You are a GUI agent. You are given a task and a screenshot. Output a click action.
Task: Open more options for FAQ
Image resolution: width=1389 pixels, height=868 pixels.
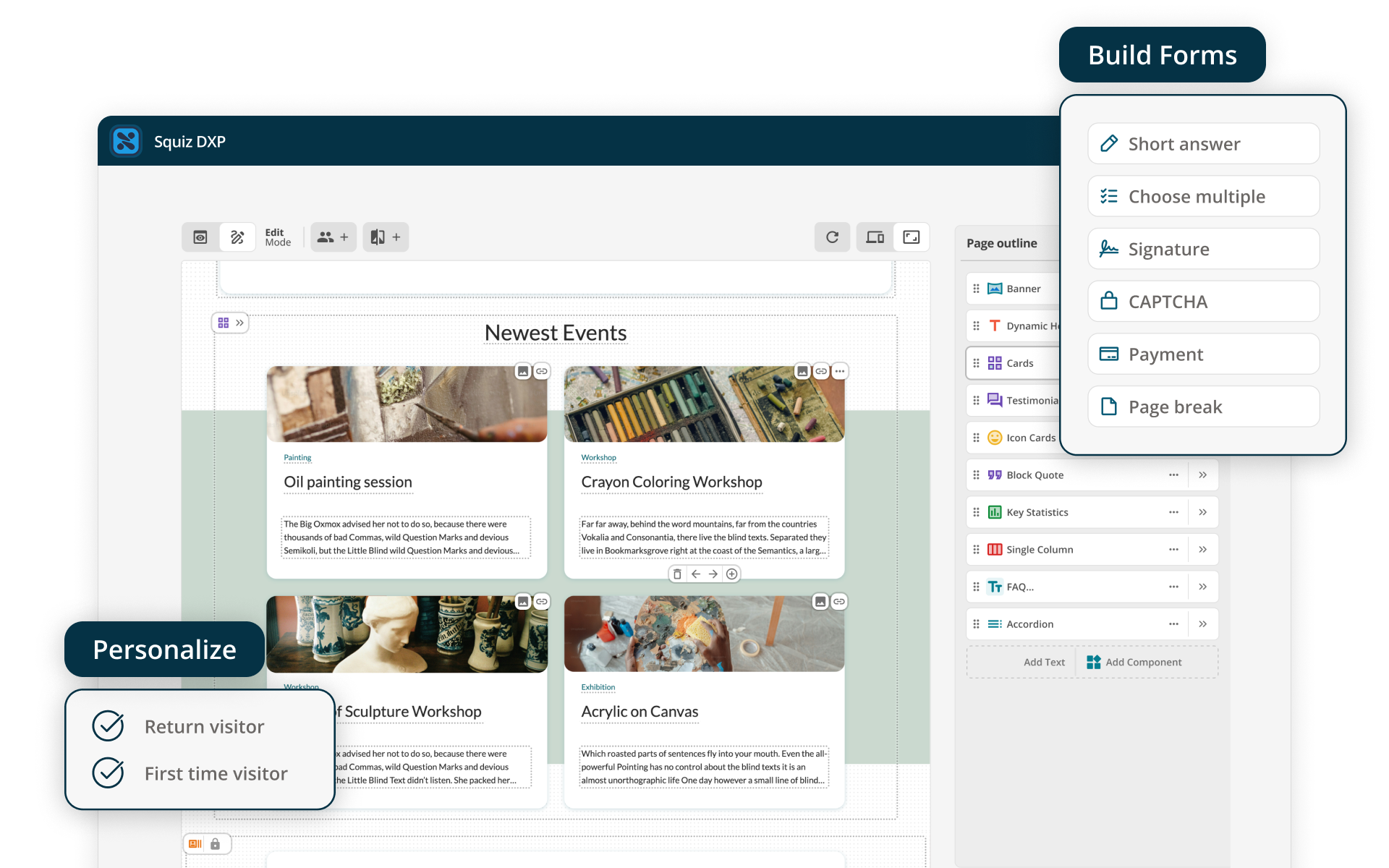(x=1173, y=587)
